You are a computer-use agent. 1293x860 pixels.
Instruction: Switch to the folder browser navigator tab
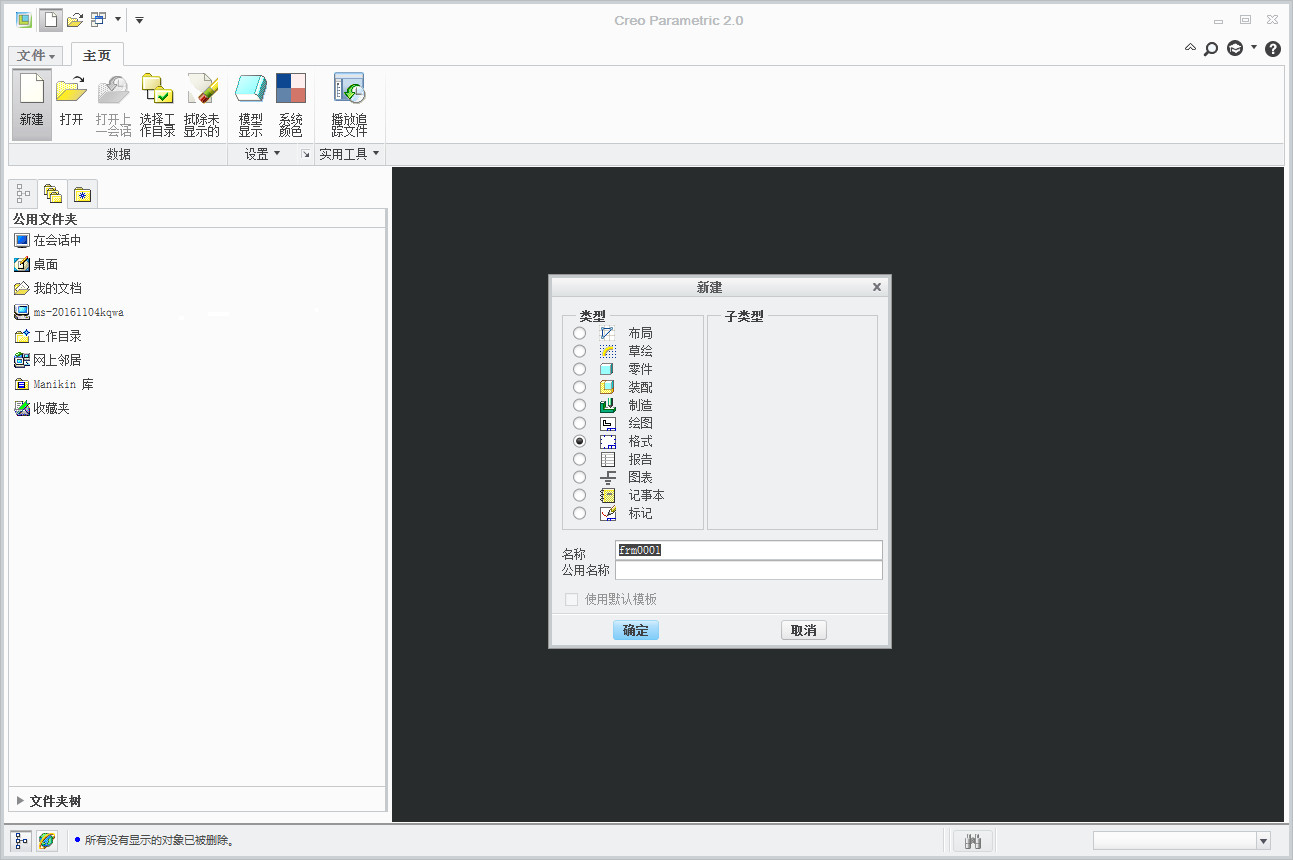[x=53, y=194]
